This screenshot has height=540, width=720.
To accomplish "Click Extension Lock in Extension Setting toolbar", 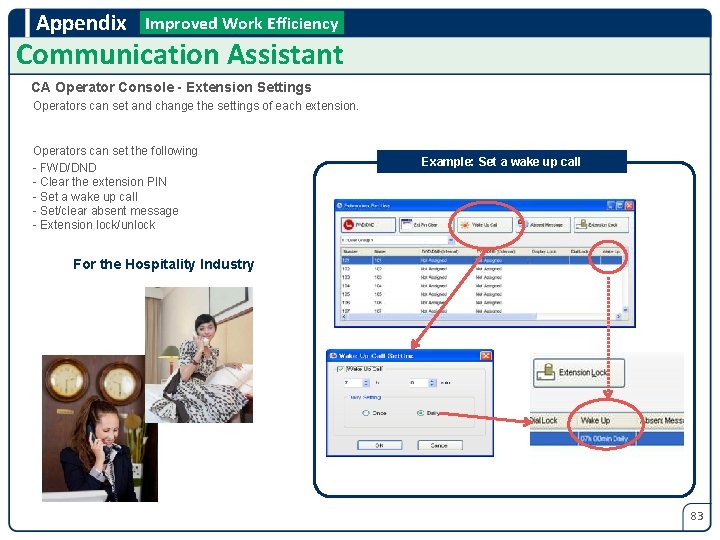I will tap(601, 225).
